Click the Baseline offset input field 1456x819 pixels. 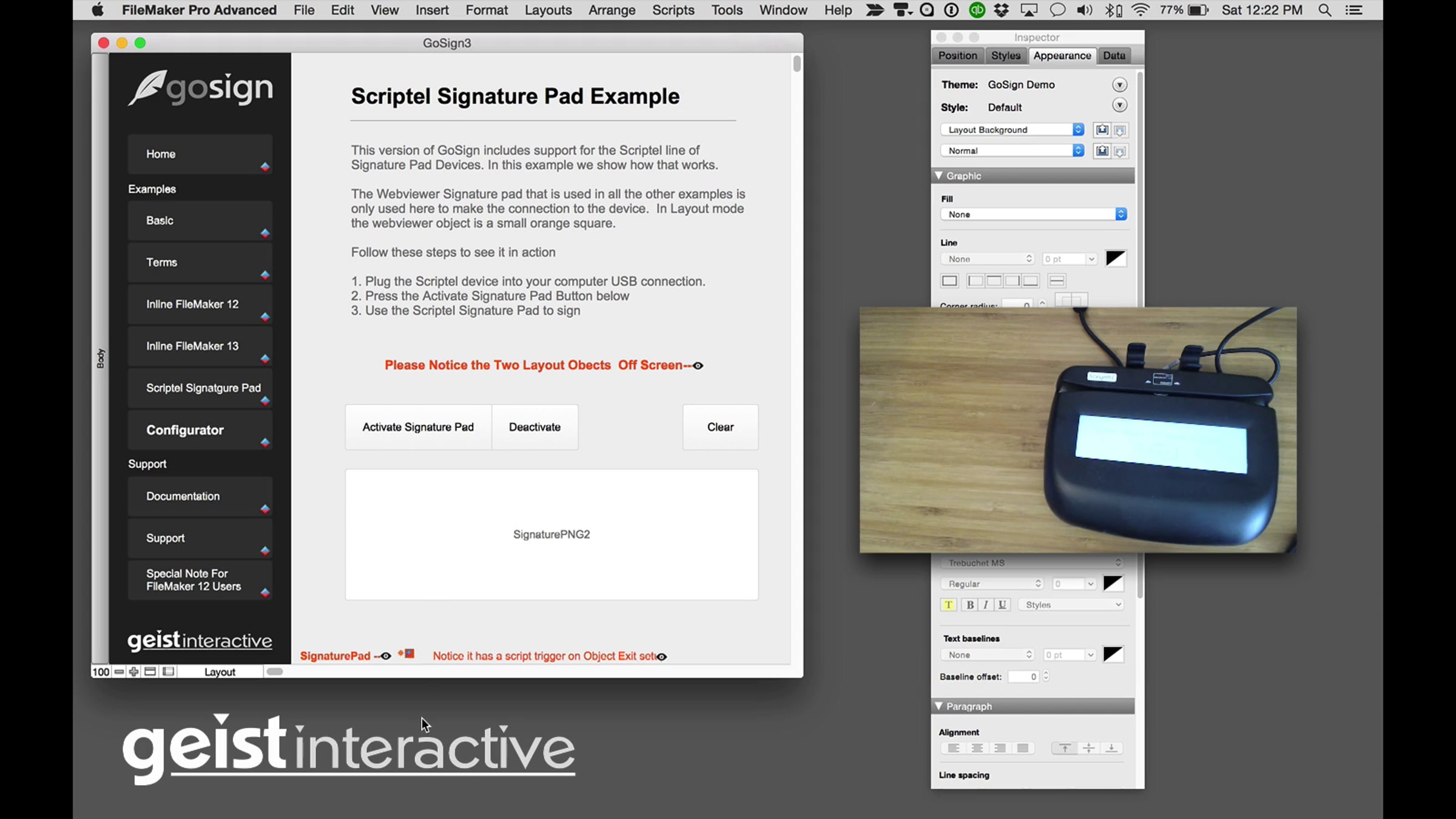click(x=1023, y=676)
